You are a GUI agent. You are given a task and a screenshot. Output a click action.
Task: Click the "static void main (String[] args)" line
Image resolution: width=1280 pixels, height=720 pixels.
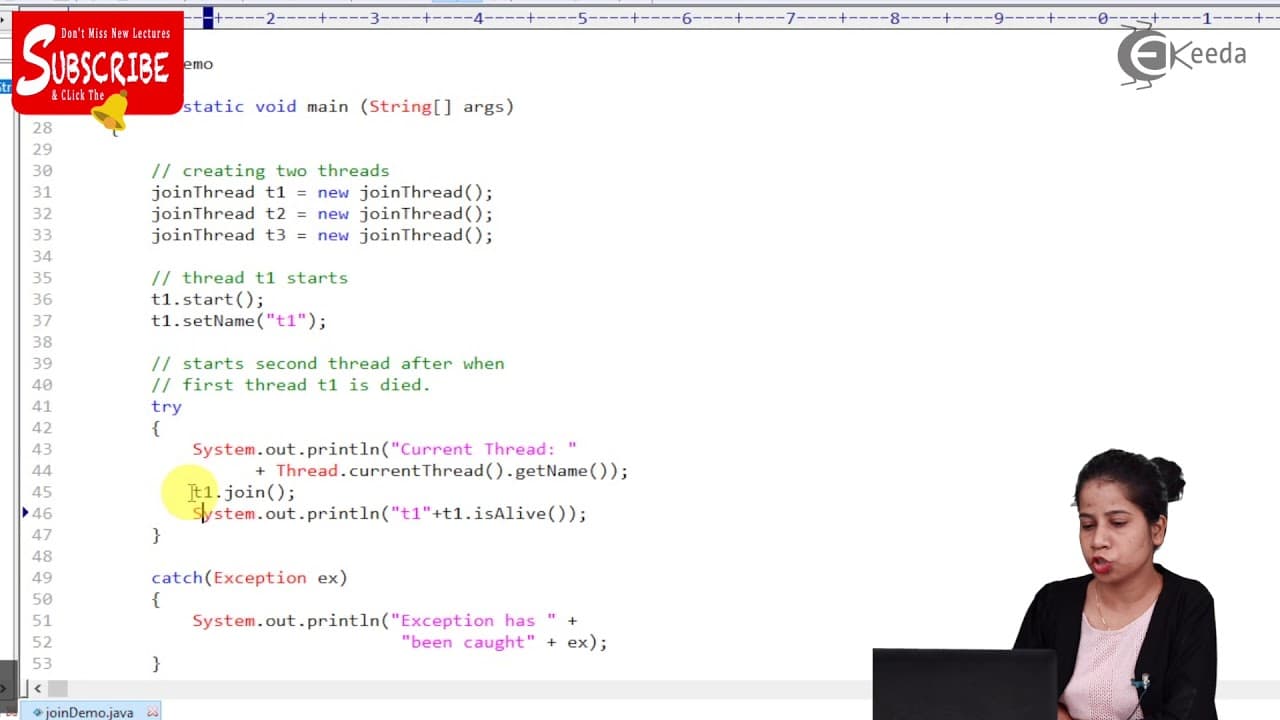[x=348, y=106]
